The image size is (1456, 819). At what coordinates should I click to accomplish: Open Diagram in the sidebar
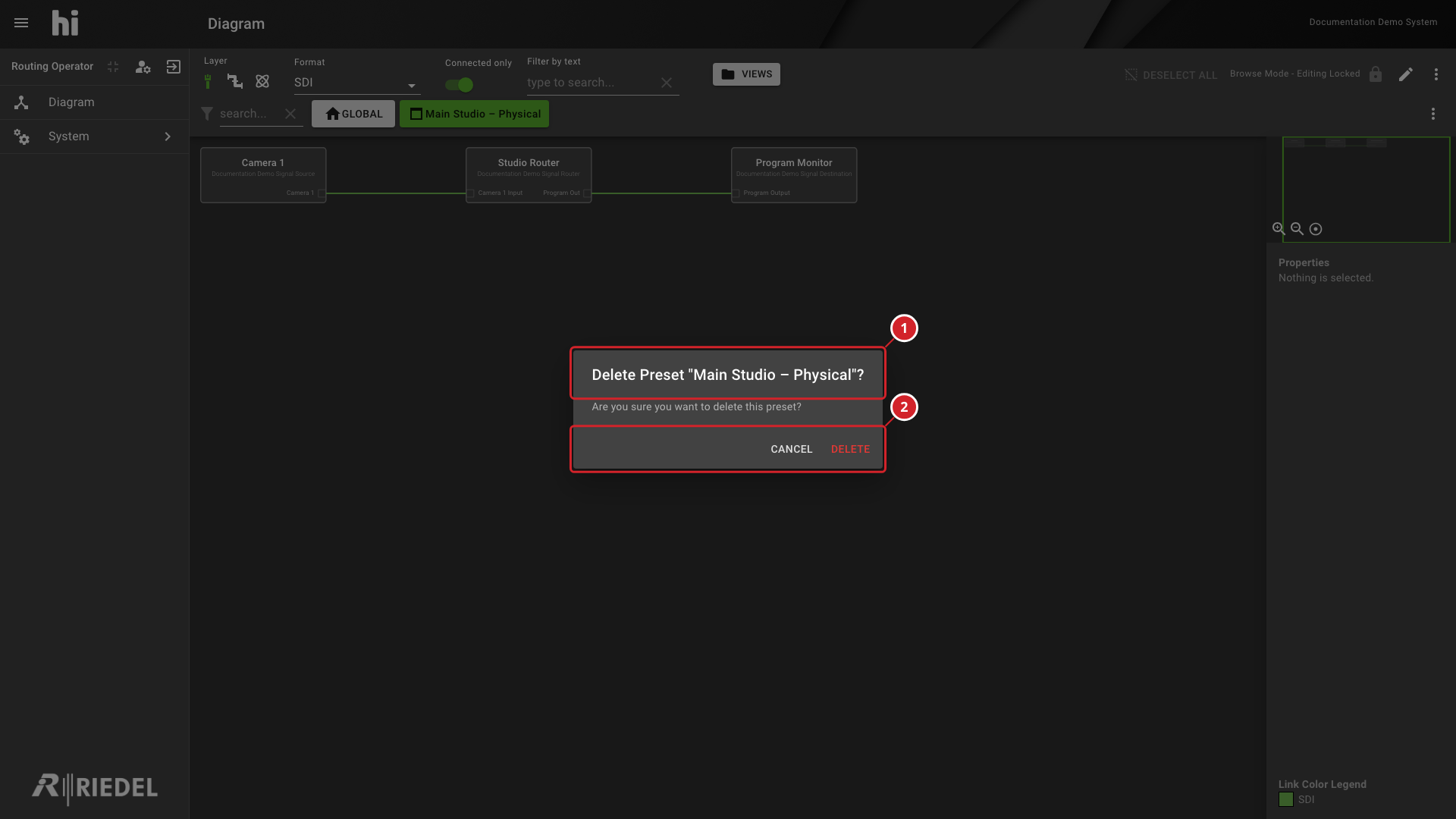[x=95, y=102]
